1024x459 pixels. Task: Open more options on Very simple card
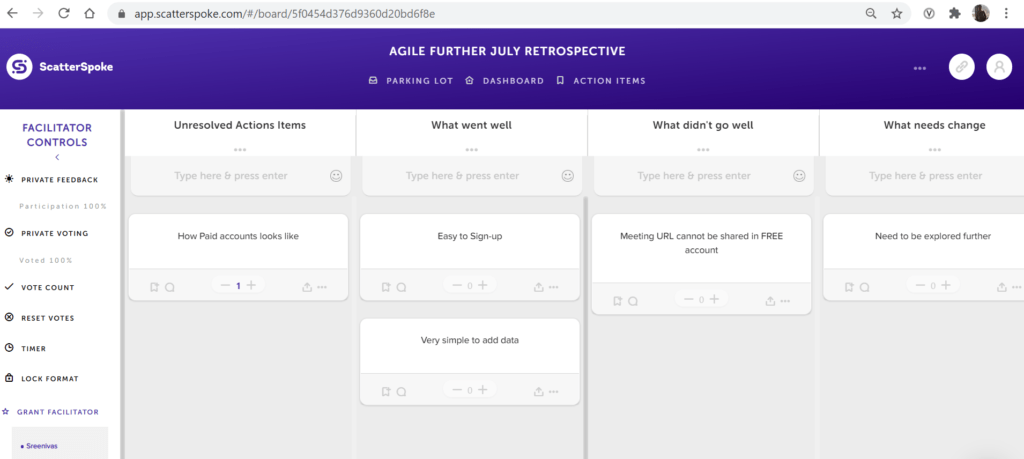(x=553, y=391)
